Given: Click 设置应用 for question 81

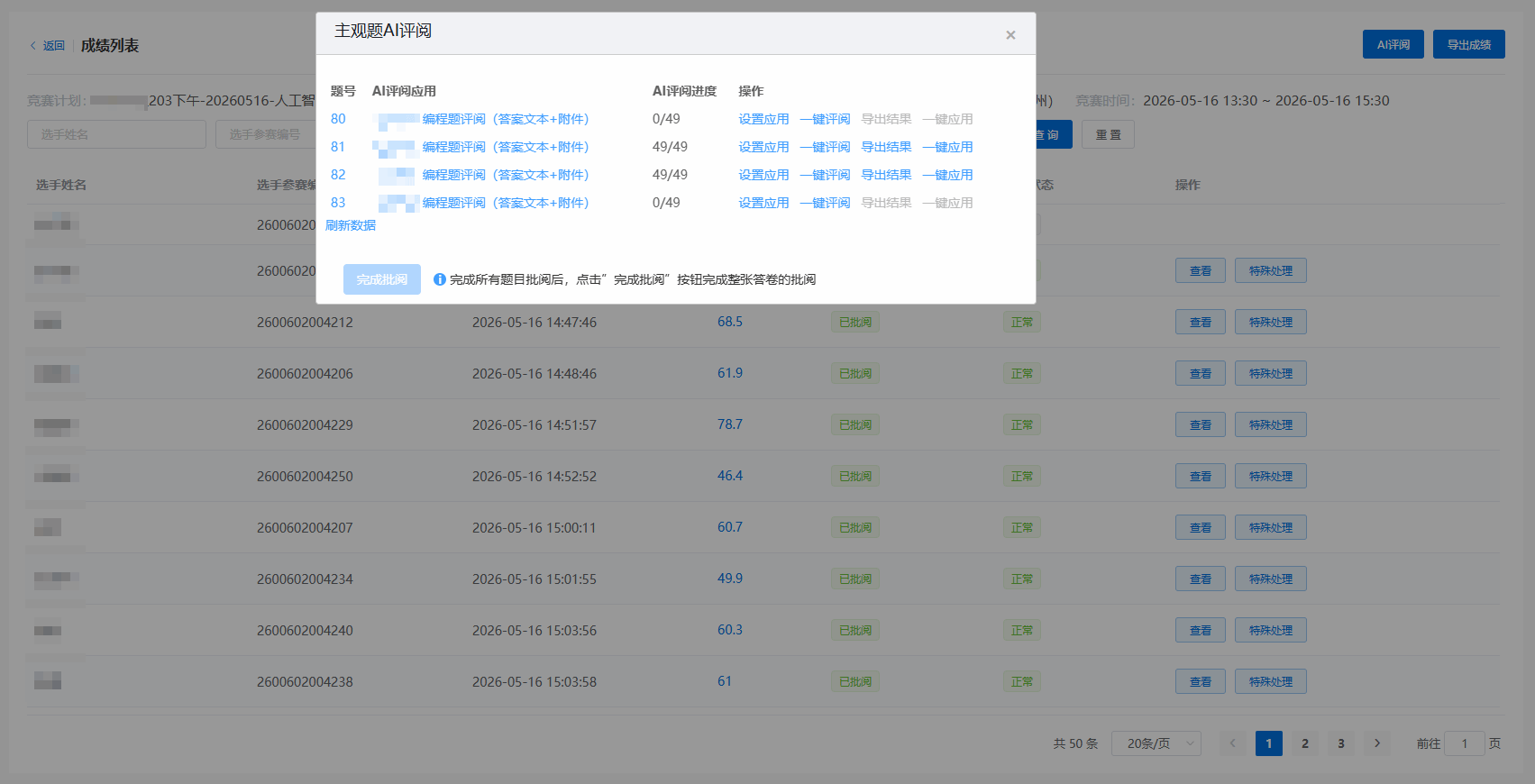Looking at the screenshot, I should click(x=763, y=147).
